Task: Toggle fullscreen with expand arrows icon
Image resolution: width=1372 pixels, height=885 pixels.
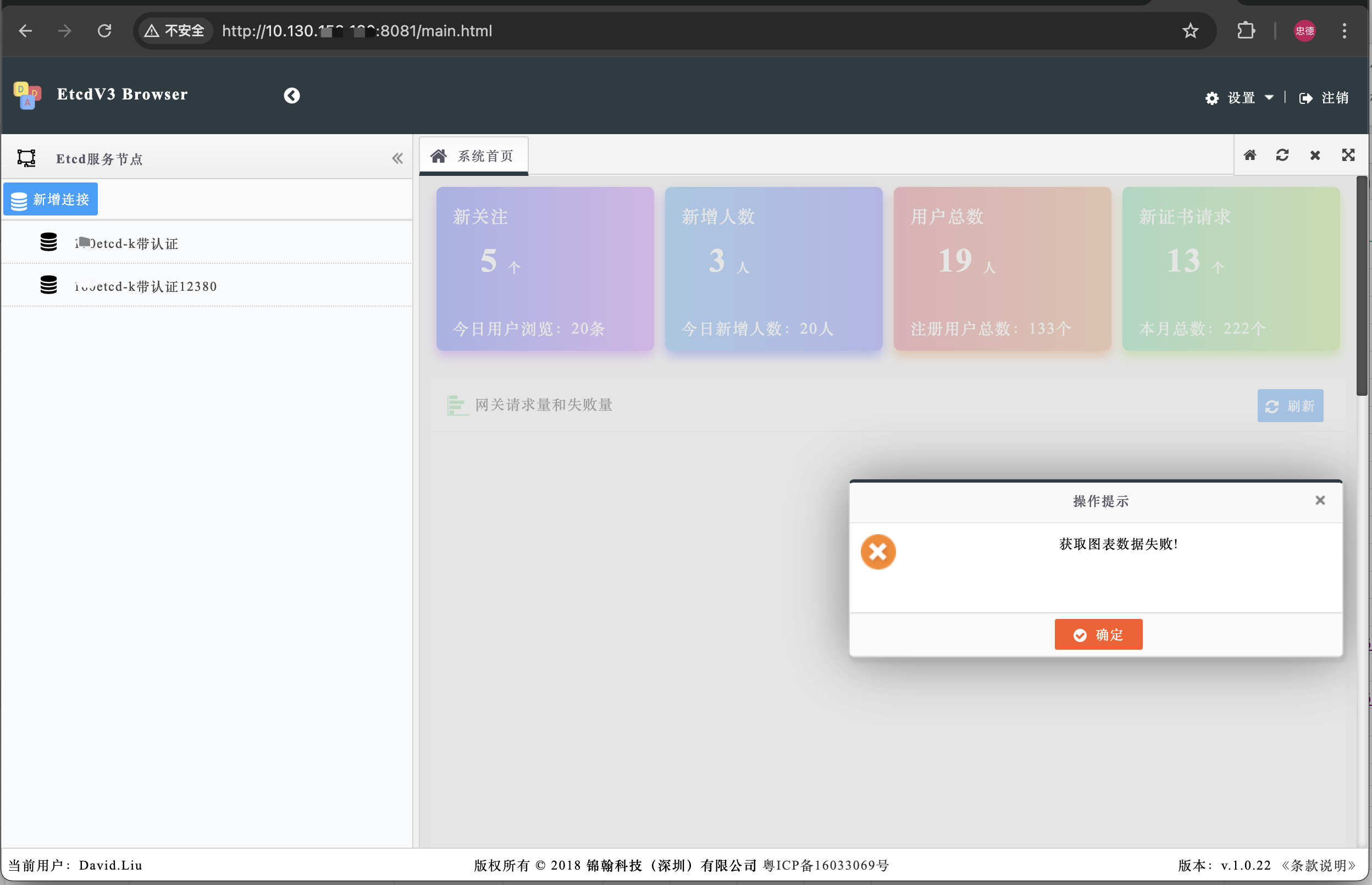Action: (x=1348, y=155)
